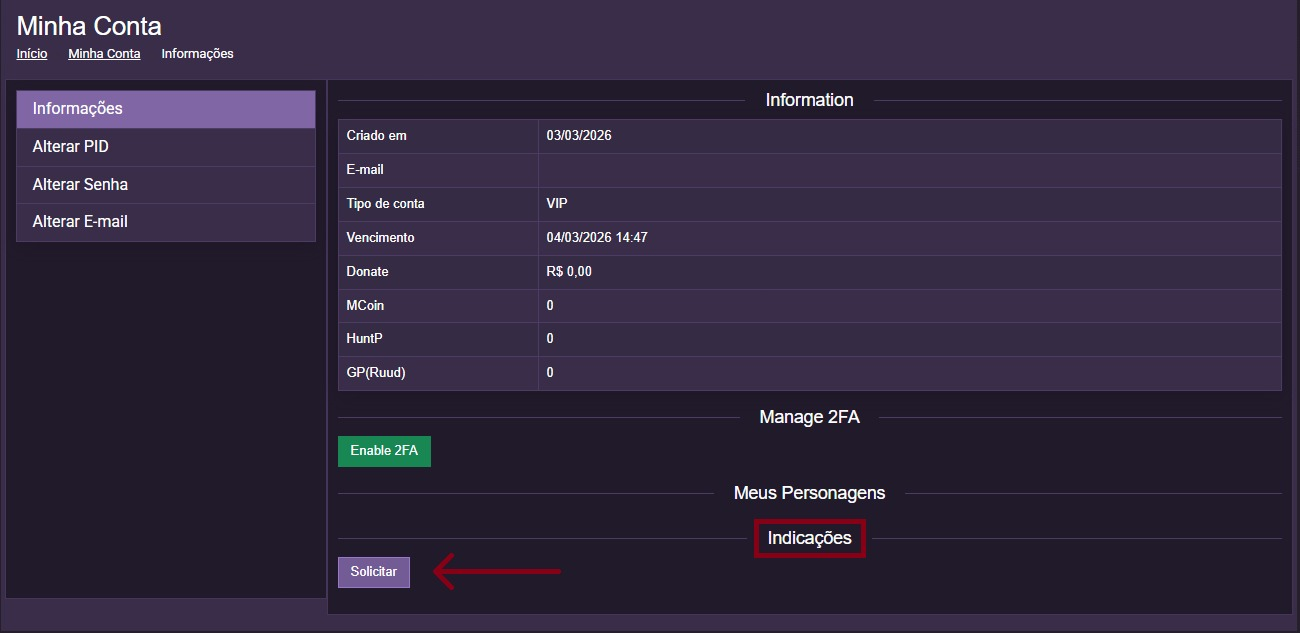
Task: Select Informações in the sidebar menu
Action: [166, 109]
